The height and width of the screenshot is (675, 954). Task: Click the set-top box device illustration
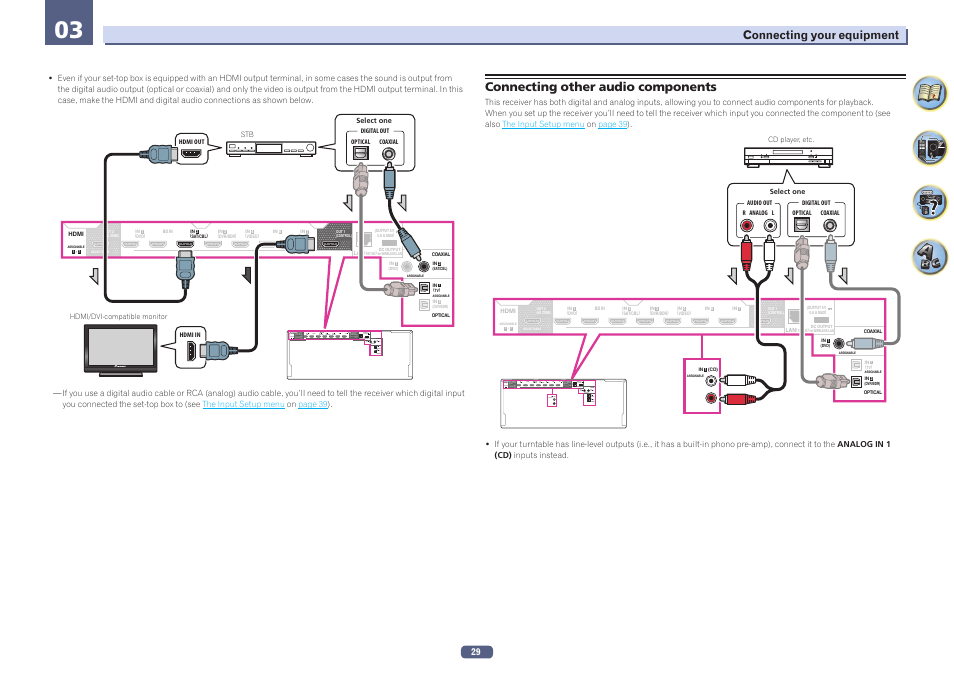point(271,149)
